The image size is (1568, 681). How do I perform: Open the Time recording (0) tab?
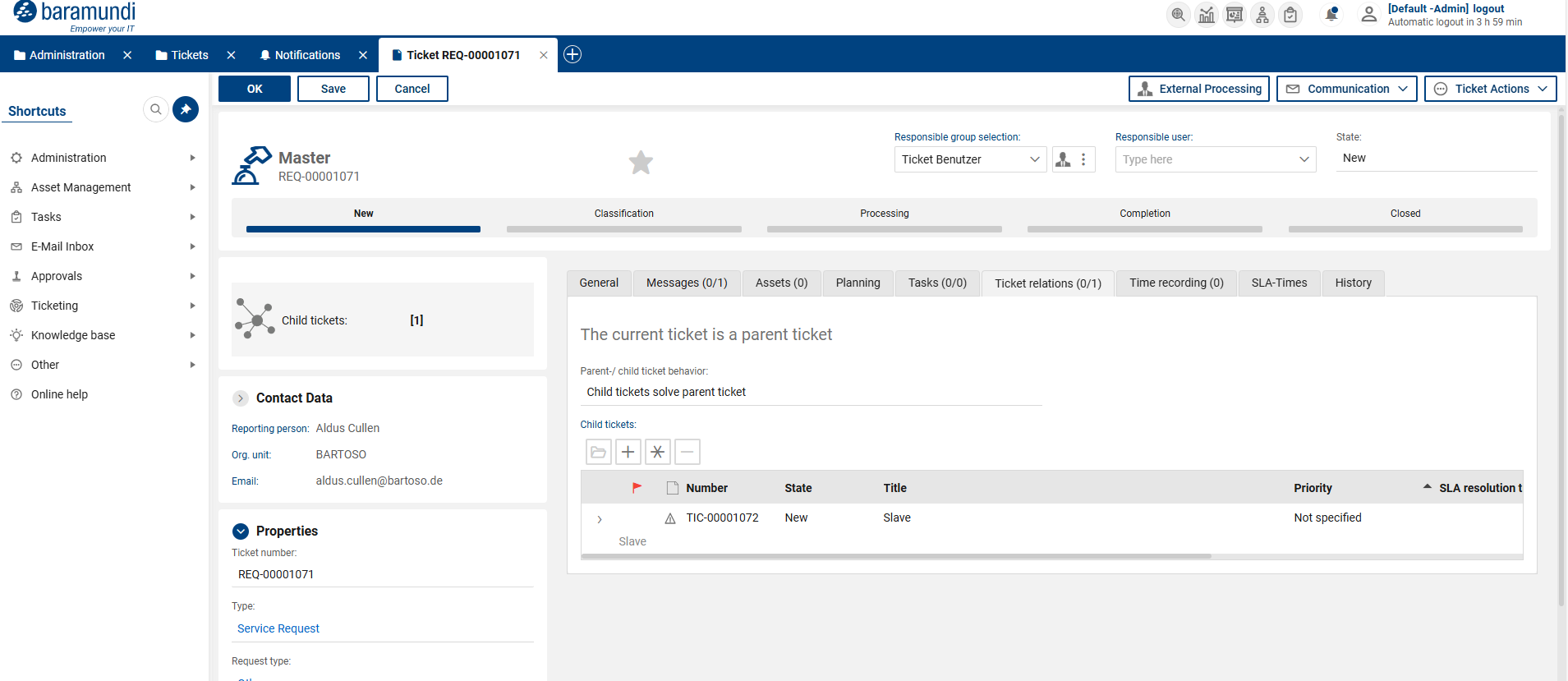point(1176,283)
